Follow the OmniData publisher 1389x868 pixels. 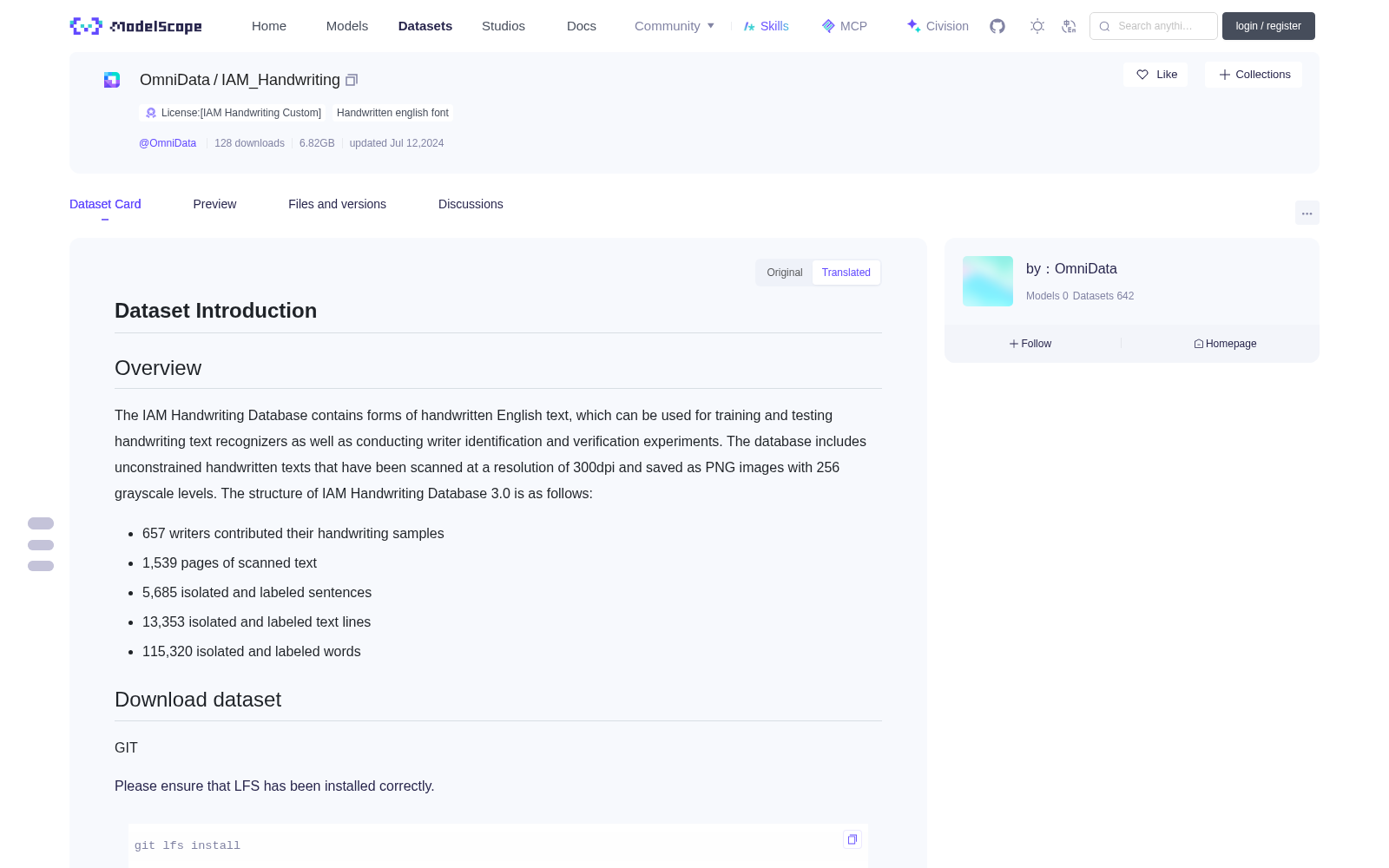click(x=1030, y=344)
